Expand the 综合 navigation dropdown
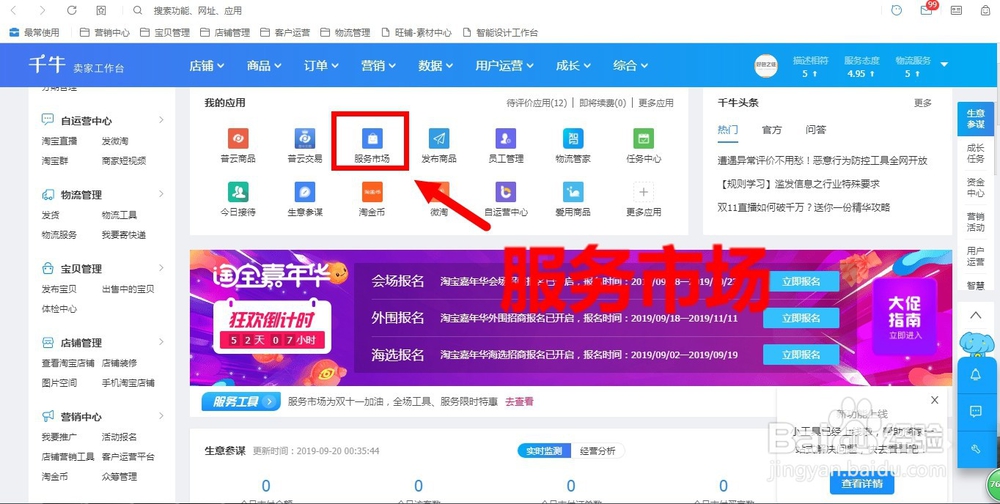Screen dimensions: 1000x504 631,65
